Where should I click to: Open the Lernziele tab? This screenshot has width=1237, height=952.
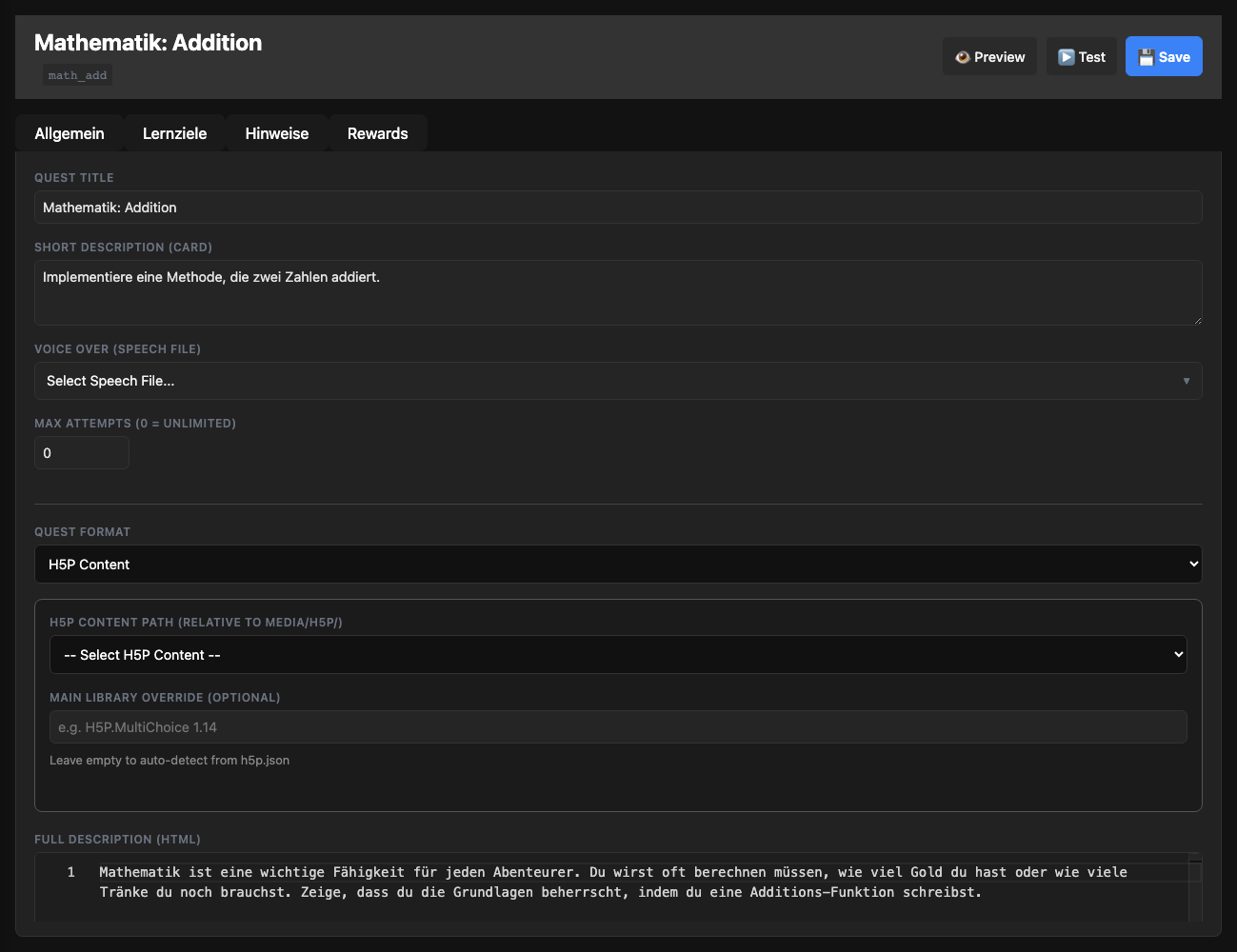tap(174, 133)
